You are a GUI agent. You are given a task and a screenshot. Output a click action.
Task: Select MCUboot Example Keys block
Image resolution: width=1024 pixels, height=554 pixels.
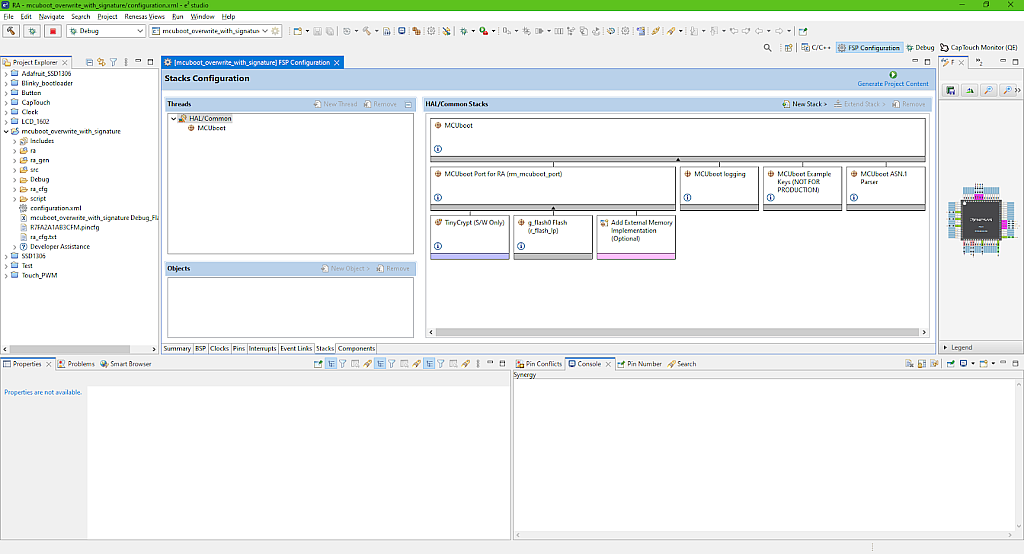802,188
